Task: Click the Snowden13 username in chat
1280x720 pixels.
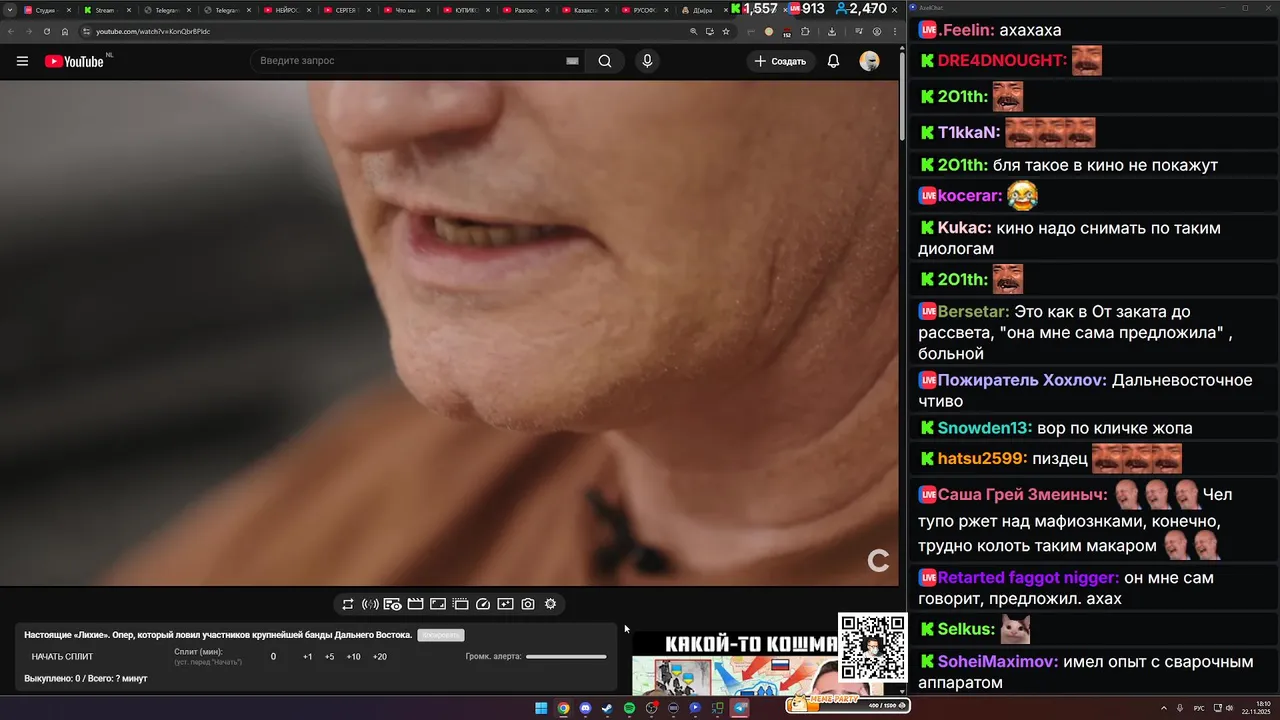Action: pyautogui.click(x=984, y=428)
